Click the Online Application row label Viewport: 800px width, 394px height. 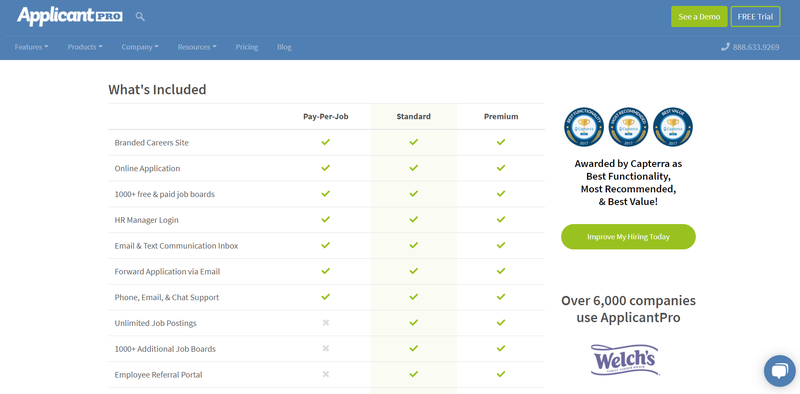147,168
